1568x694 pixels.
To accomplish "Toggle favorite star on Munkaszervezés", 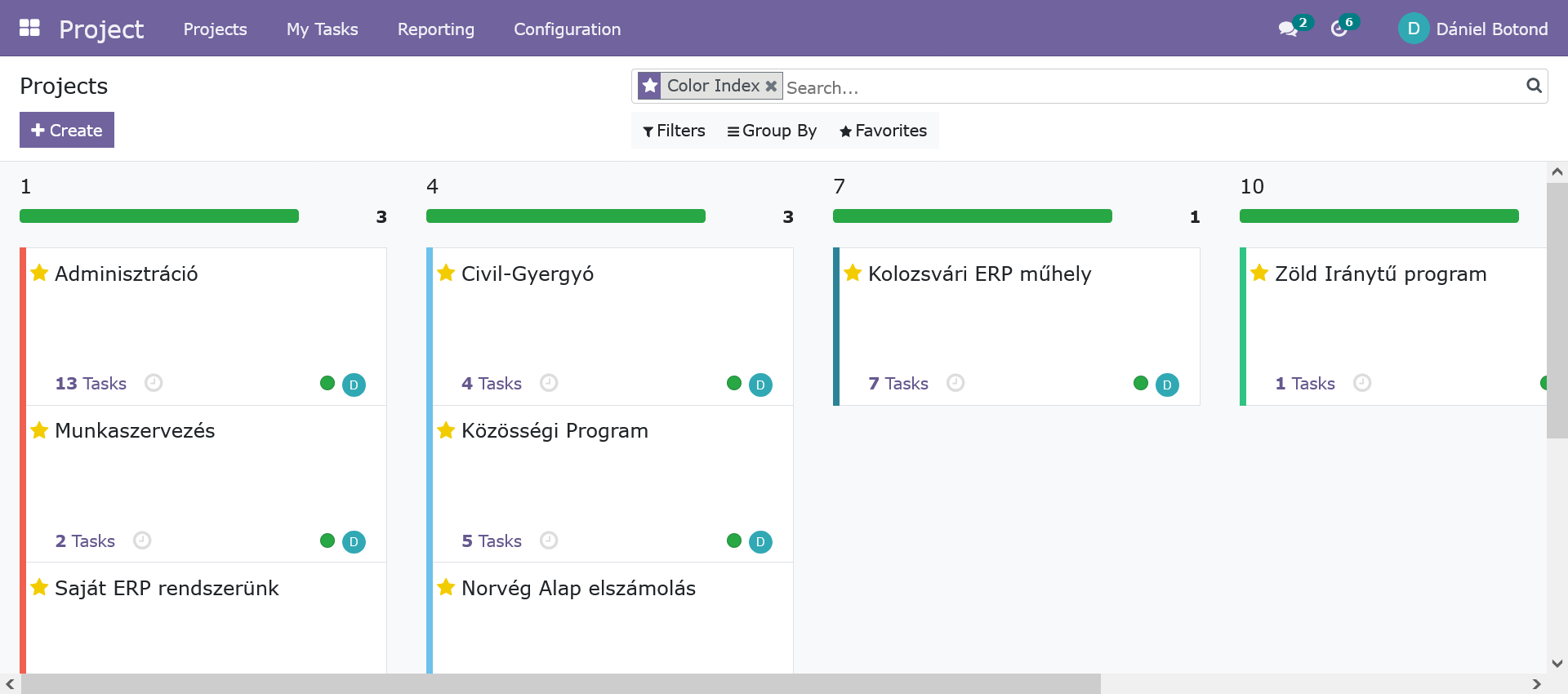I will click(x=39, y=429).
